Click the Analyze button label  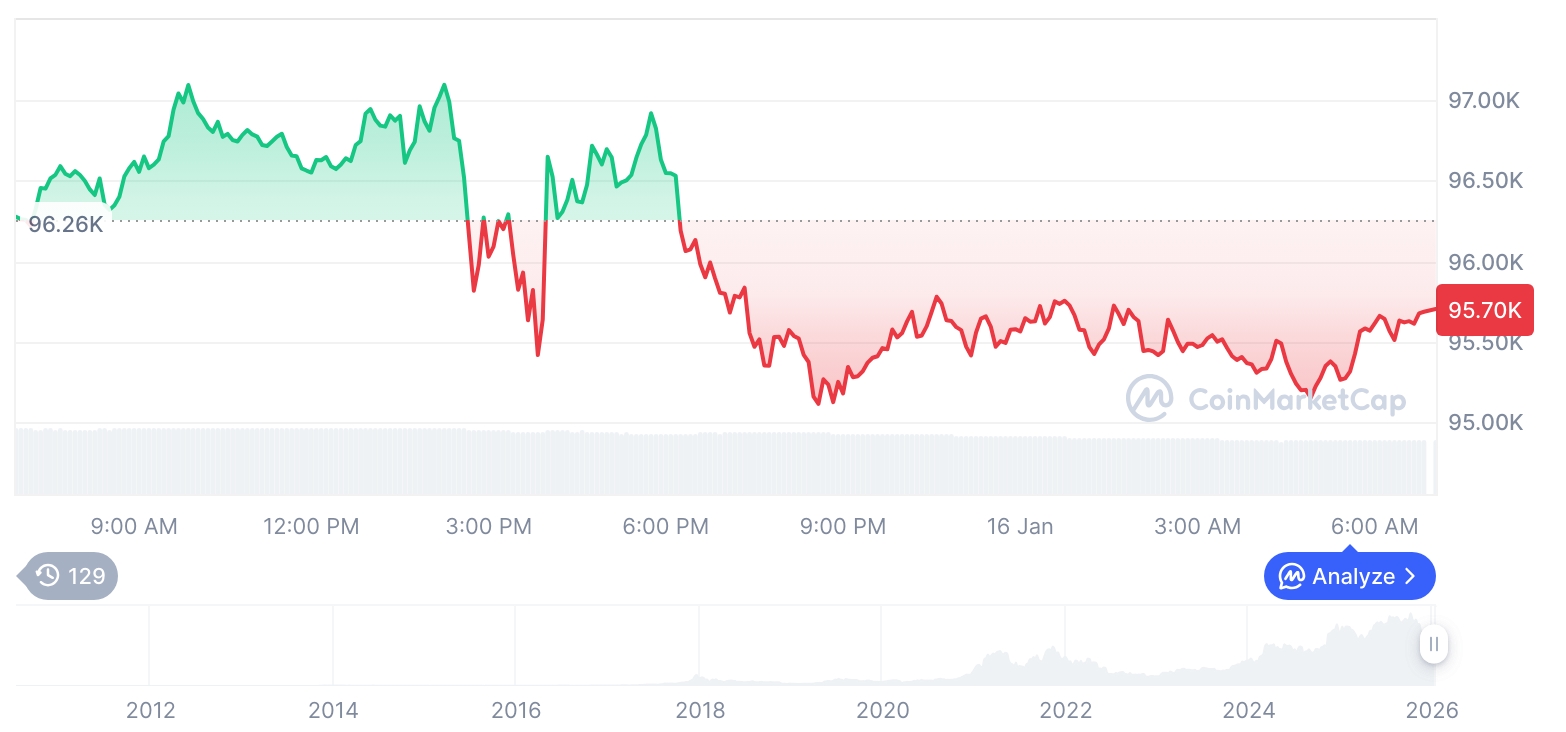1353,577
